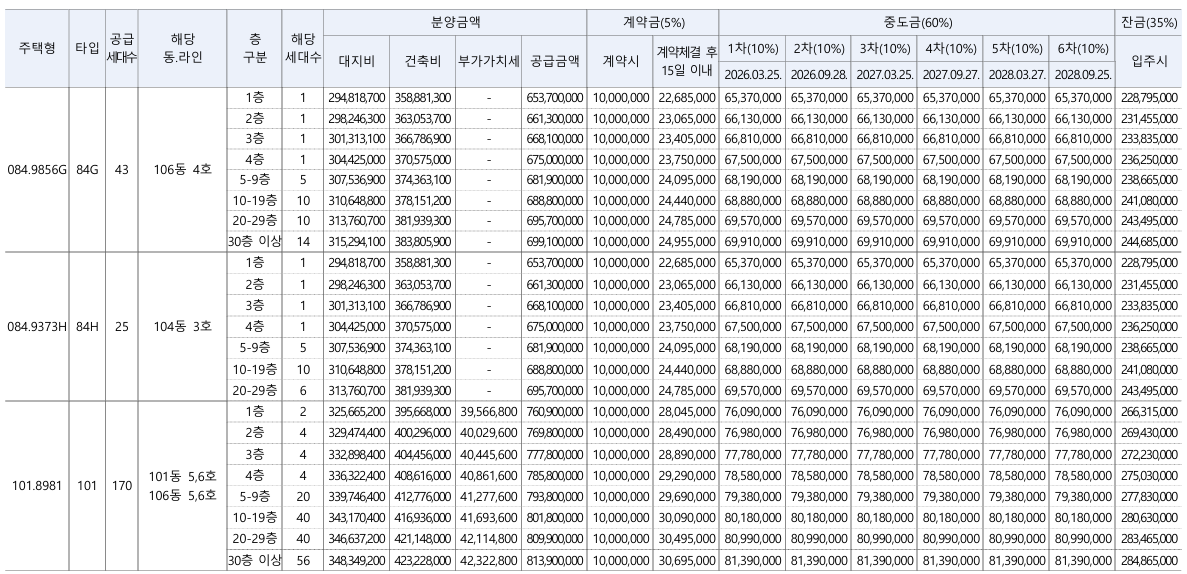Screen dimensions: 1187x574
Task: Click the 주택형 column header
Action: [36, 49]
